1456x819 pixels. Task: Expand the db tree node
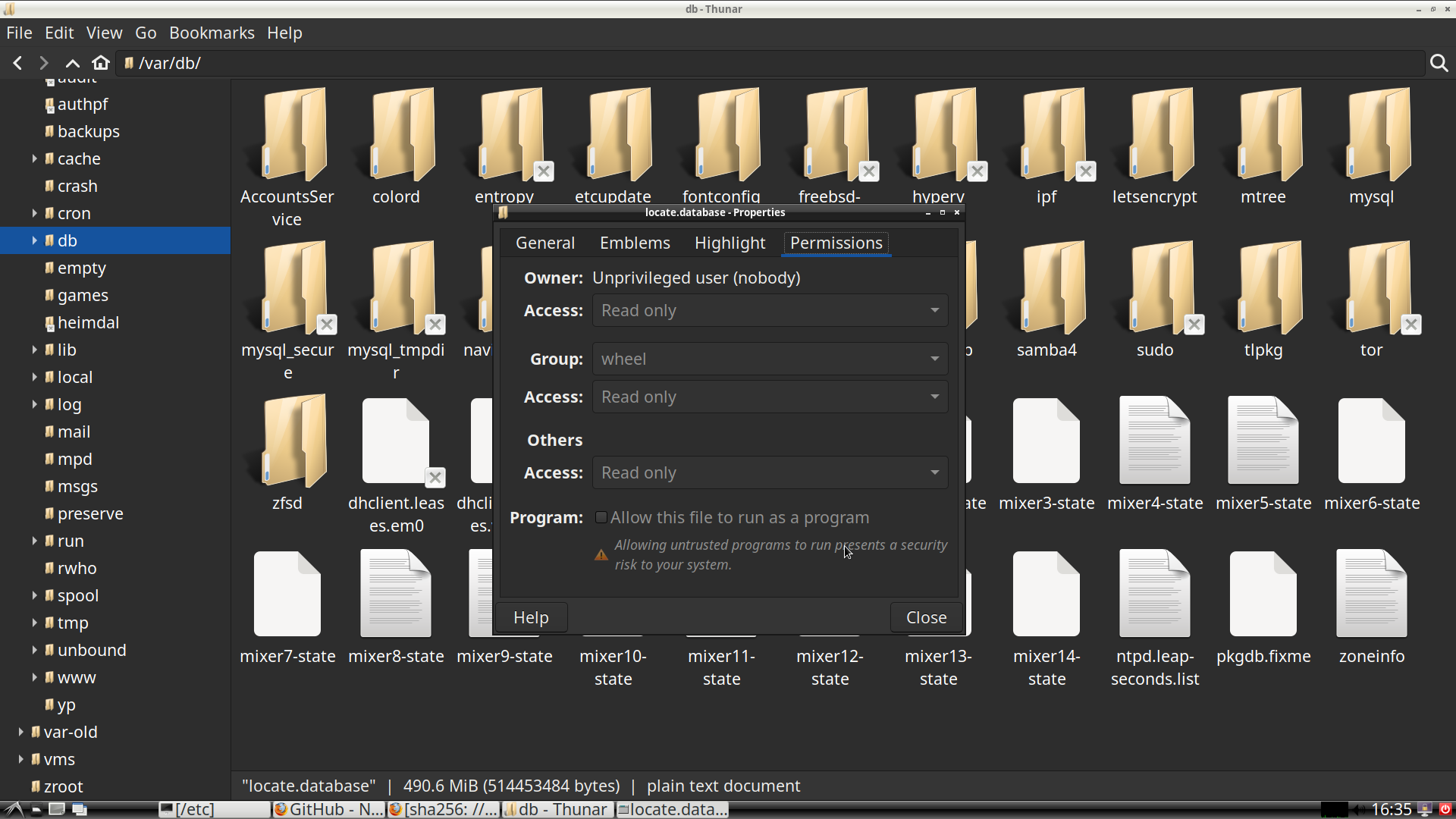pyautogui.click(x=34, y=240)
